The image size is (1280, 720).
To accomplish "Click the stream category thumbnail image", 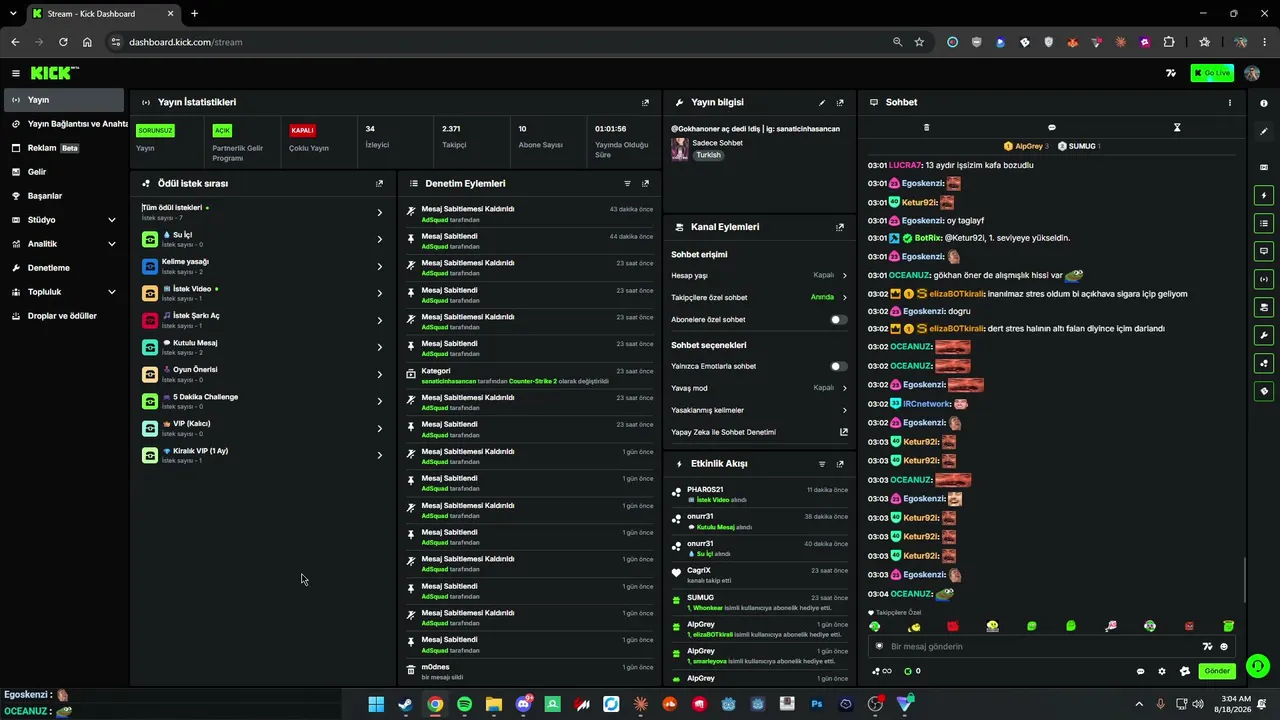I will point(680,149).
